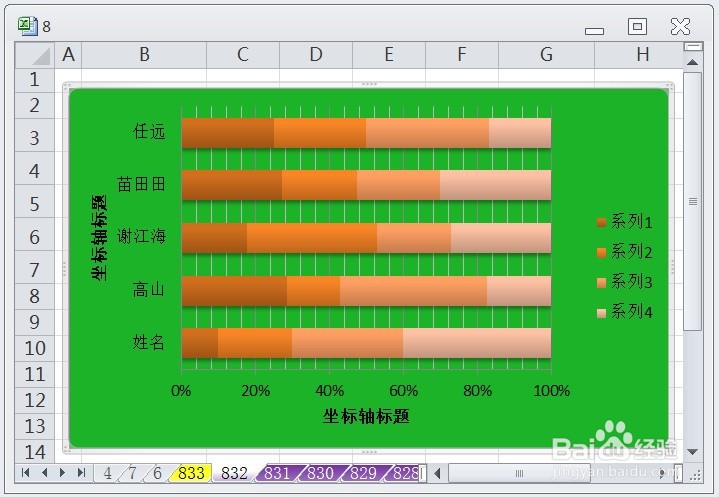The width and height of the screenshot is (719, 497).
Task: Select 系列2 bar segment for 谢江海
Action: [312, 238]
